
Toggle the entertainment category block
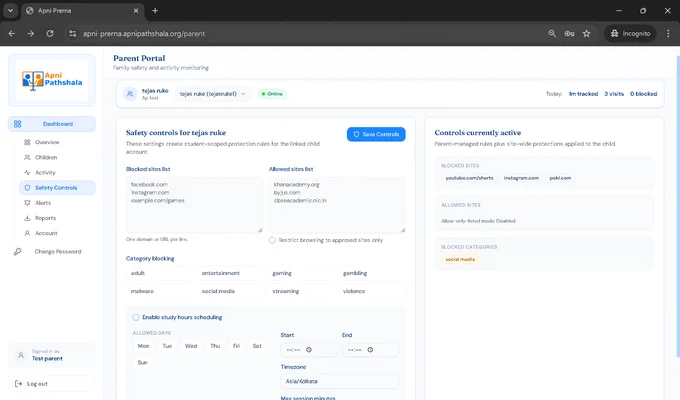(230, 273)
